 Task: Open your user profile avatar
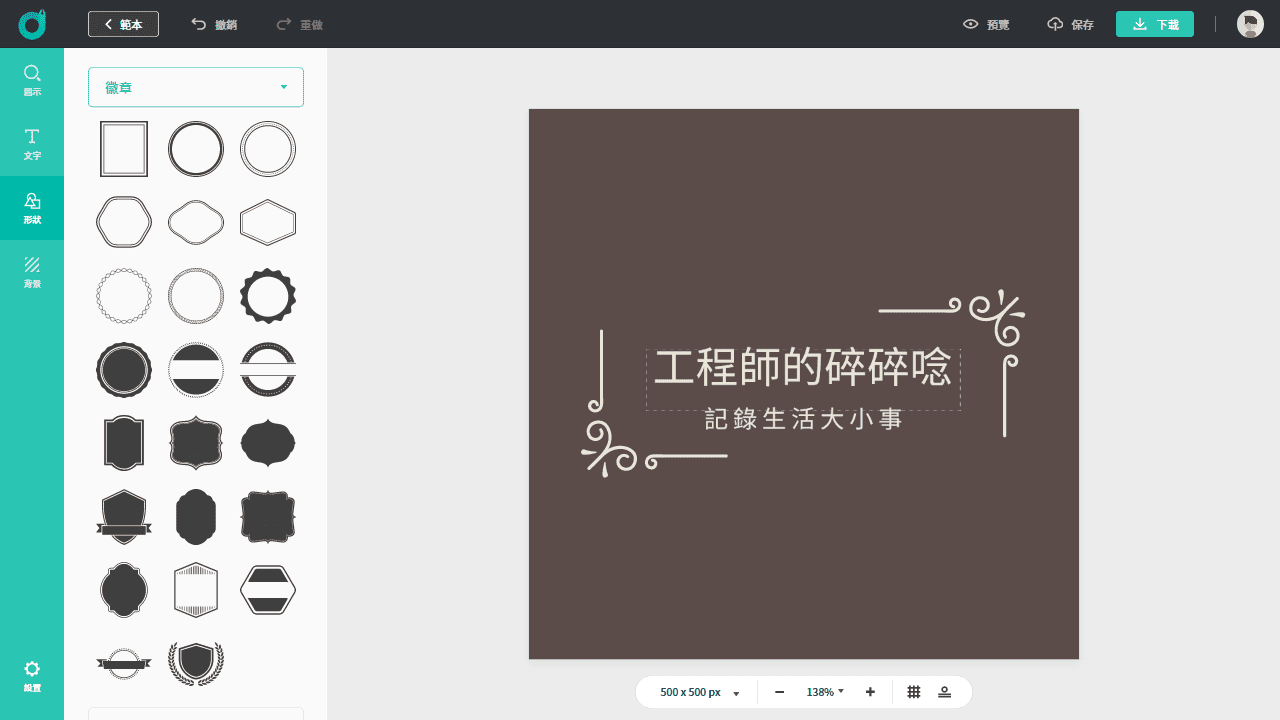click(1250, 24)
